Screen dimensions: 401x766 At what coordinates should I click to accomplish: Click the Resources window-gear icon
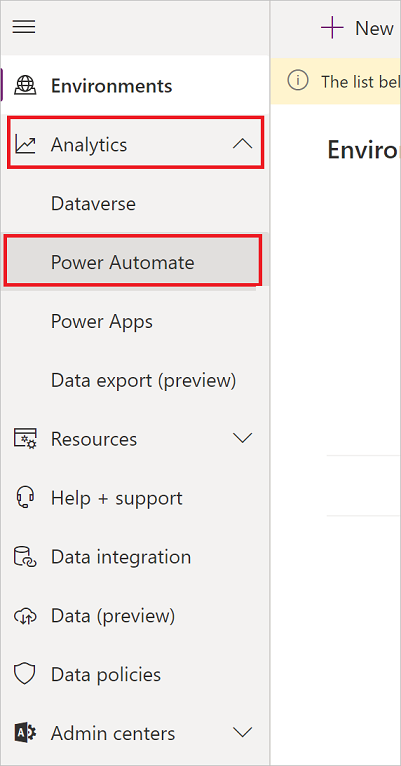click(x=24, y=439)
